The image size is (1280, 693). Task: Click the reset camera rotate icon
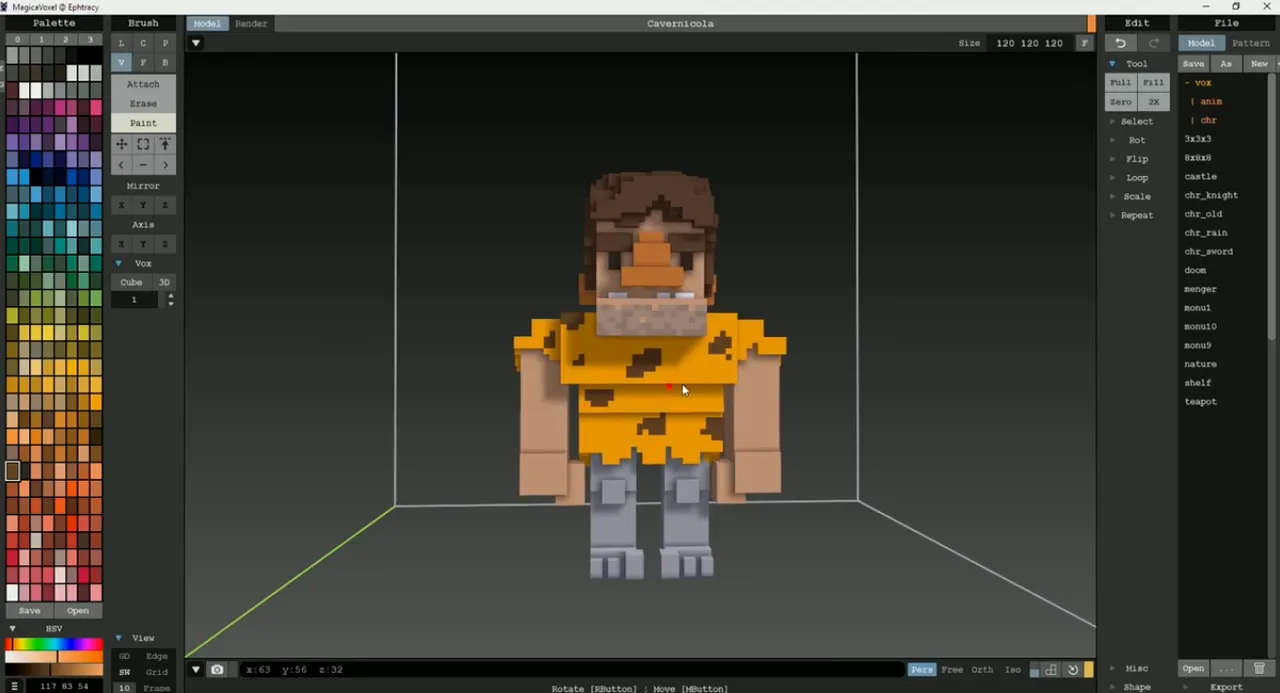[x=1073, y=670]
